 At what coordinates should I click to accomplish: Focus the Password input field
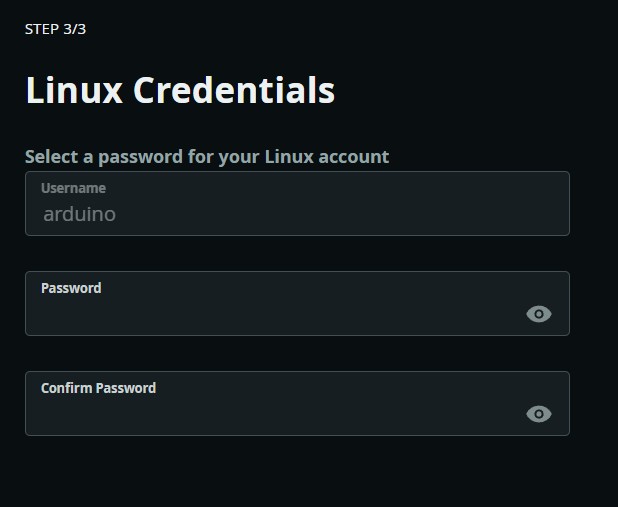270,314
